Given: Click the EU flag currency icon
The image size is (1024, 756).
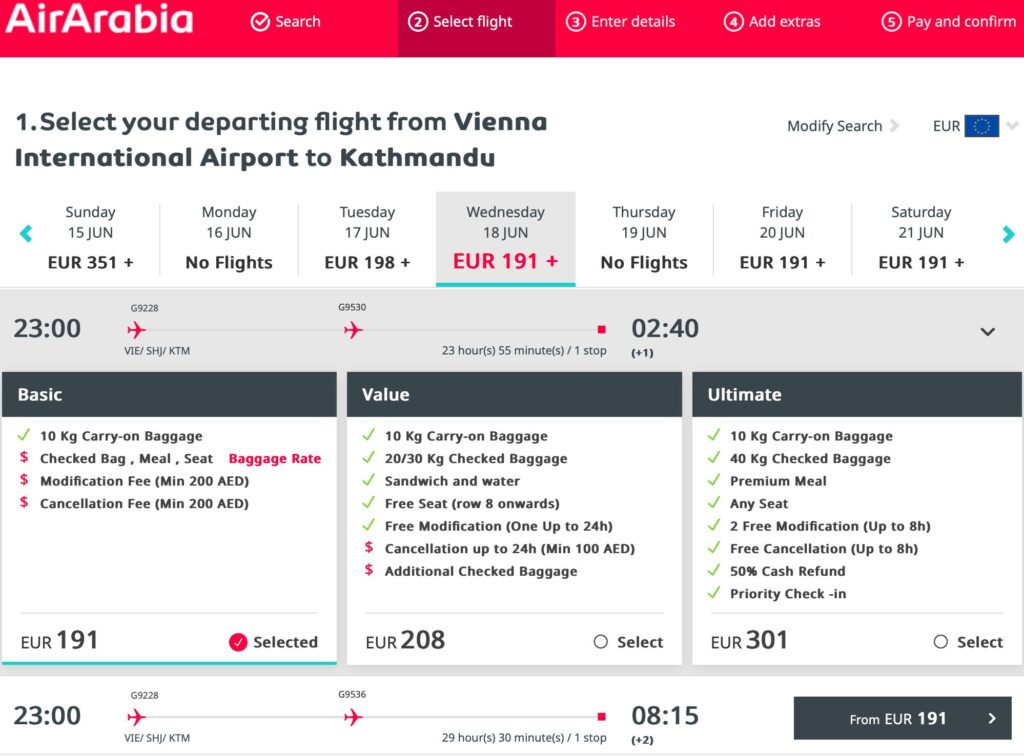Looking at the screenshot, I should click(x=981, y=126).
